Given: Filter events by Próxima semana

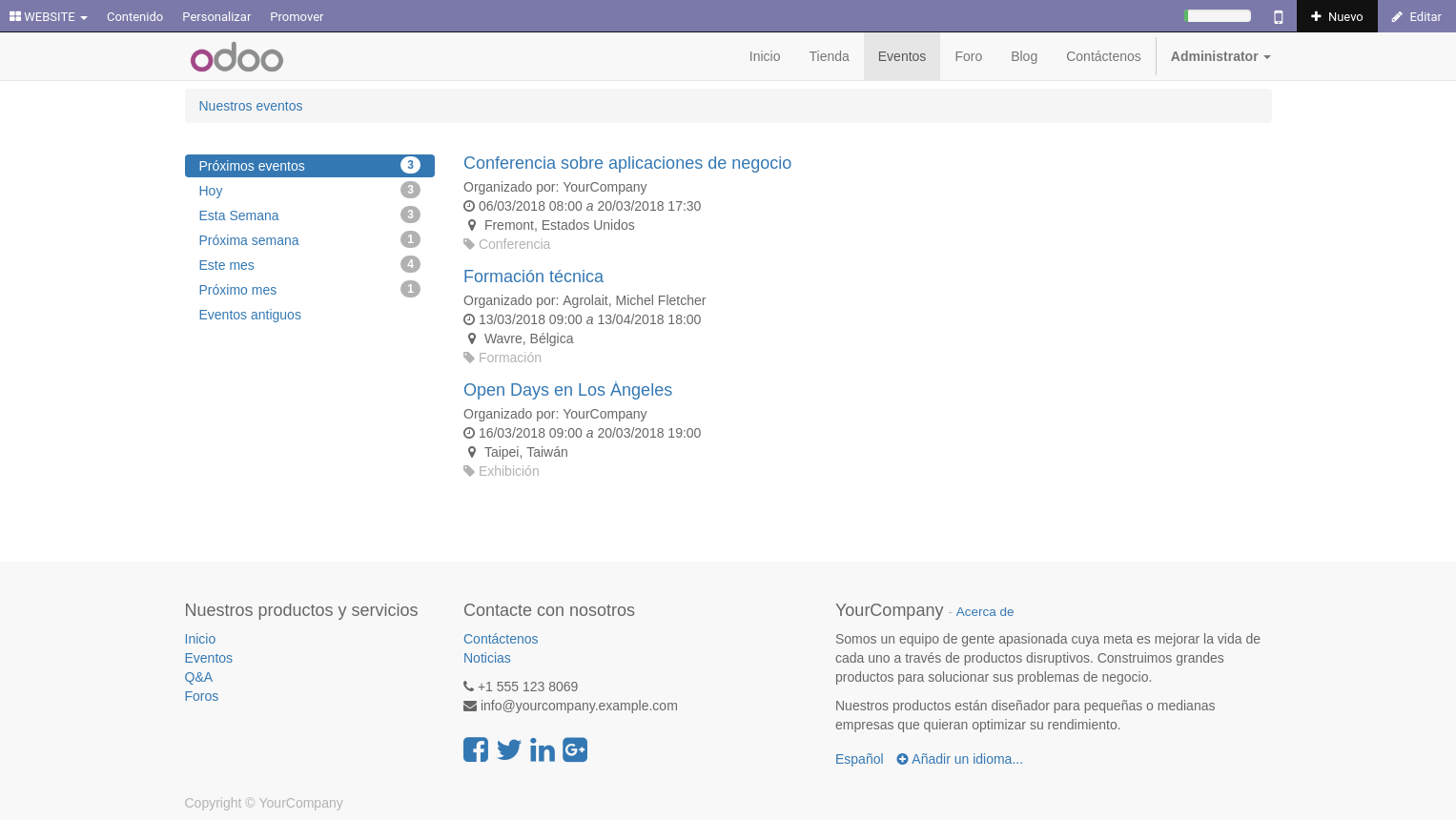Looking at the screenshot, I should click(x=249, y=240).
